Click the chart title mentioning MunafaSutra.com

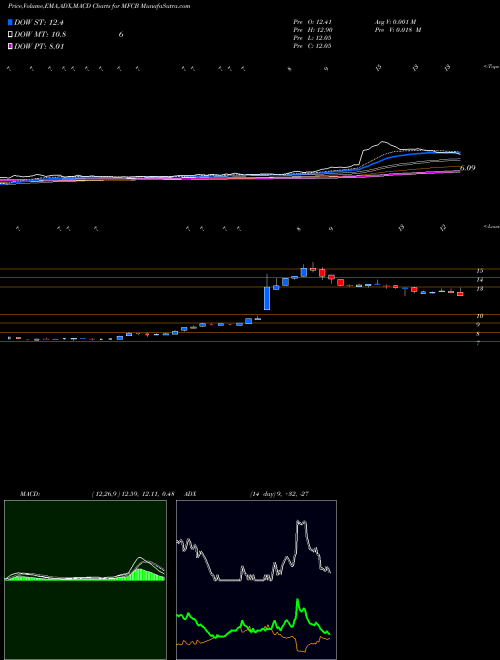pos(99,6)
